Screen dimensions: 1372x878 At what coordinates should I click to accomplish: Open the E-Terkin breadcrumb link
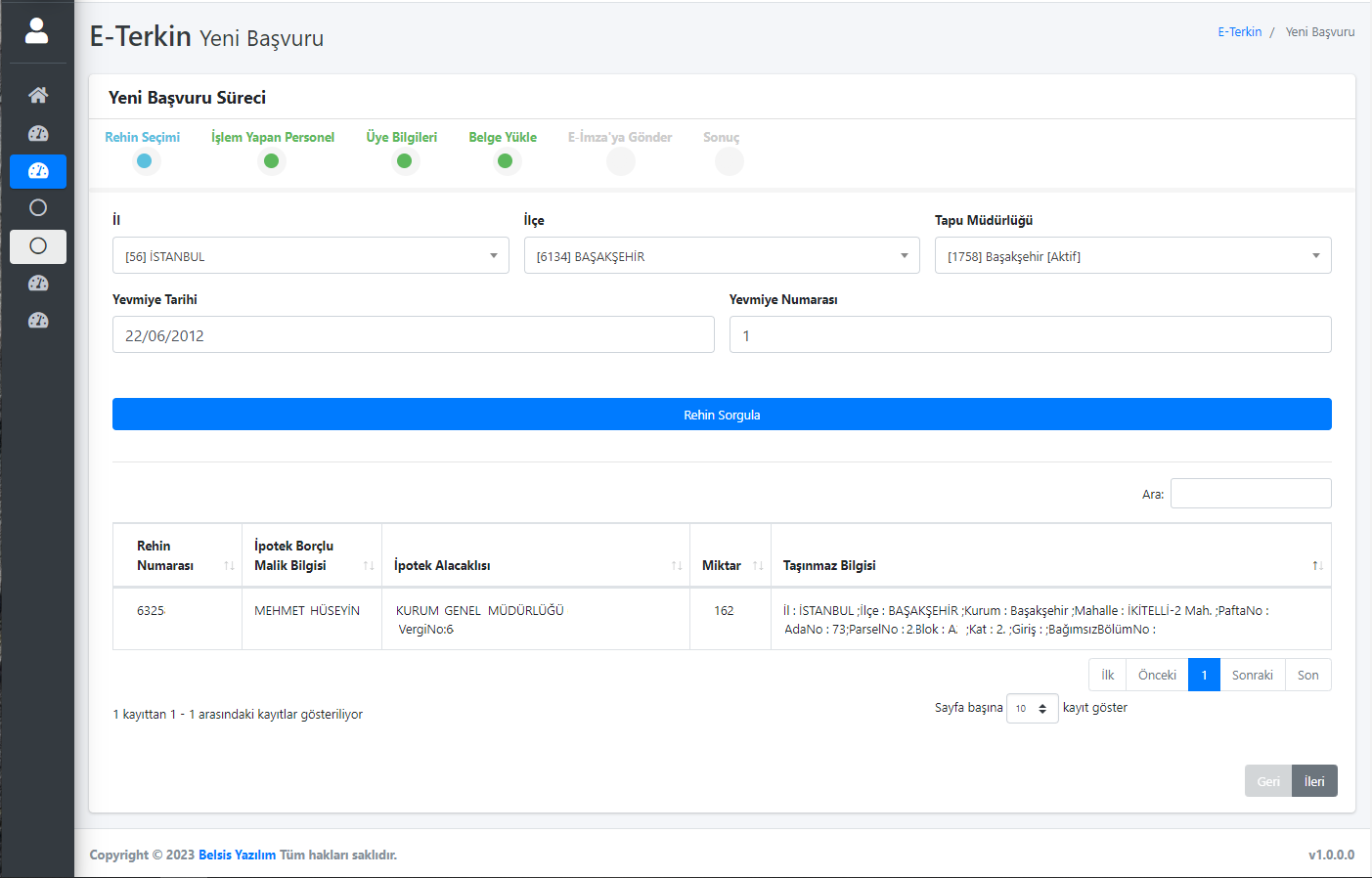point(1239,32)
